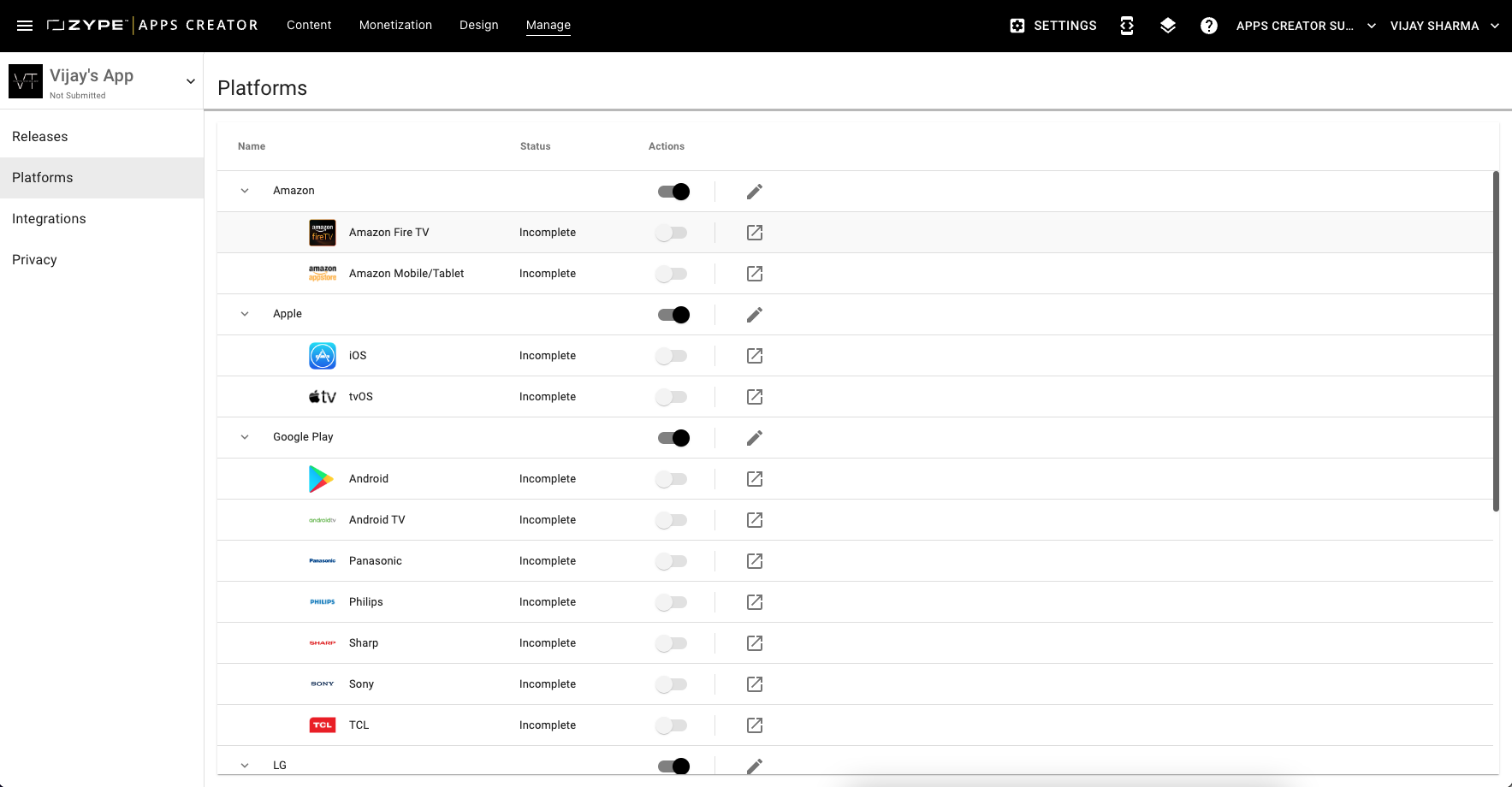This screenshot has height=787, width=1512.
Task: Edit the Google Play group pencil icon
Action: coord(755,438)
